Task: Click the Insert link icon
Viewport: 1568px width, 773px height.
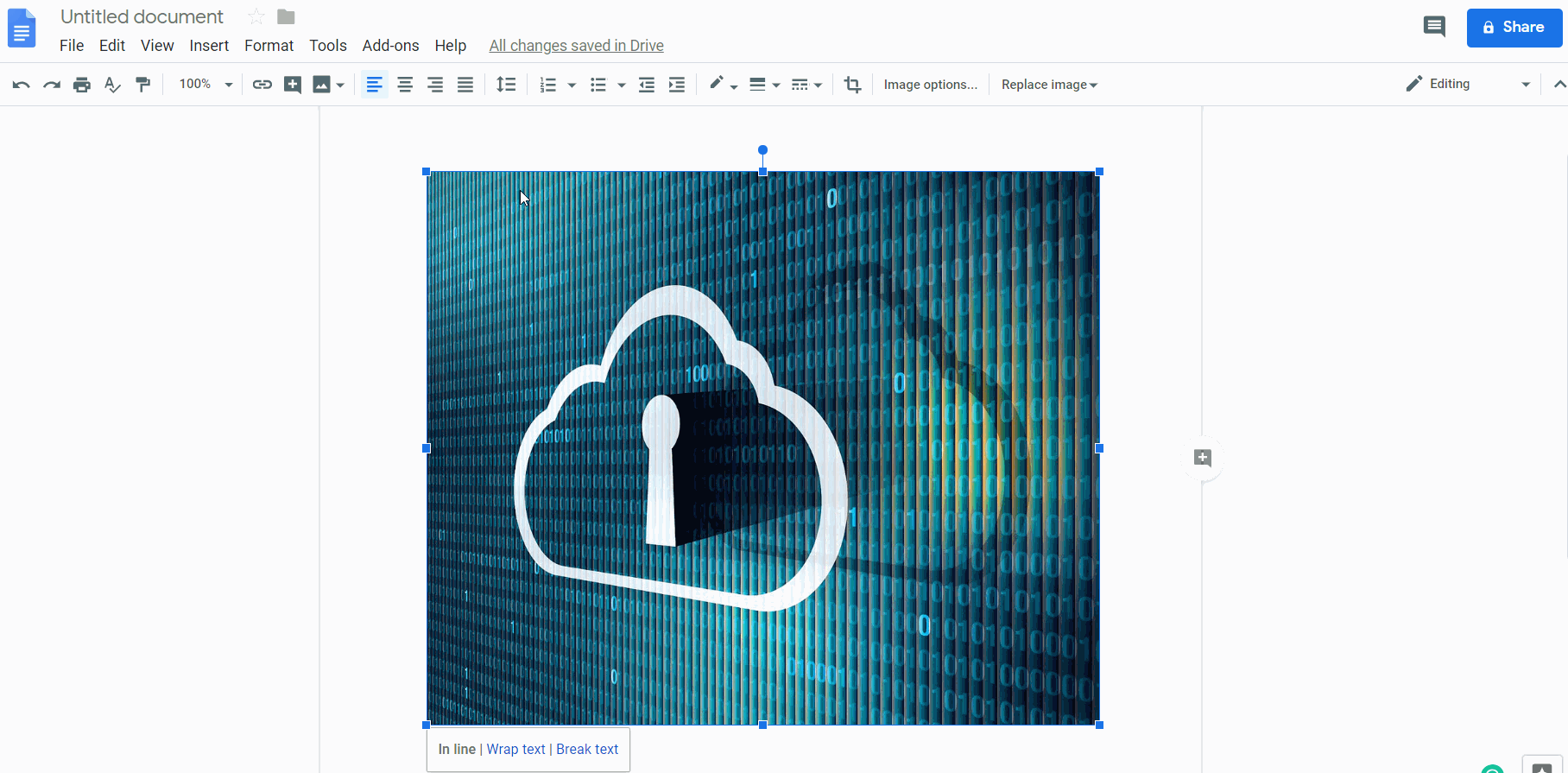Action: click(262, 85)
